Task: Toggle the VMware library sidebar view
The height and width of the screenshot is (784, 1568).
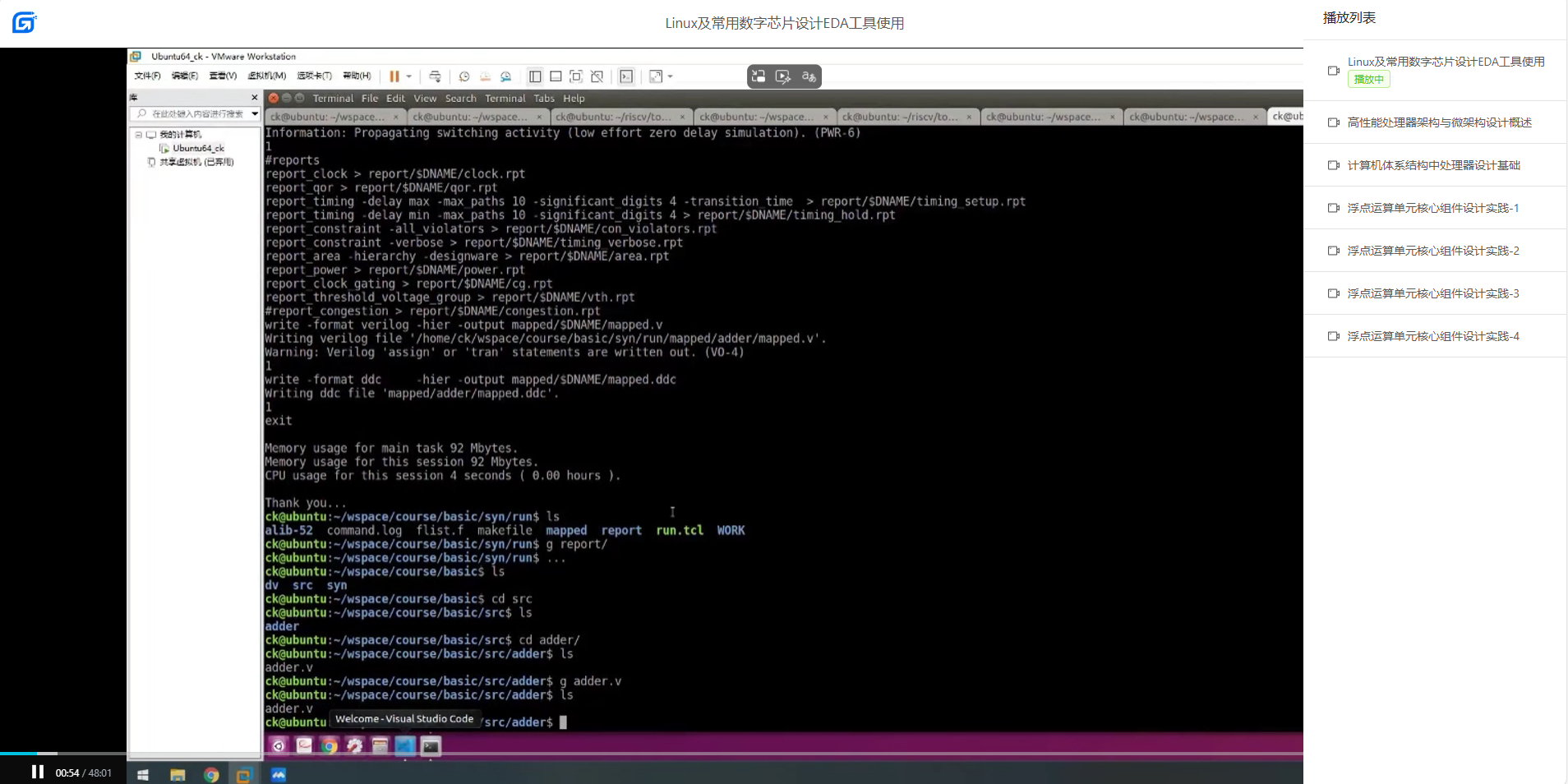Action: 535,76
